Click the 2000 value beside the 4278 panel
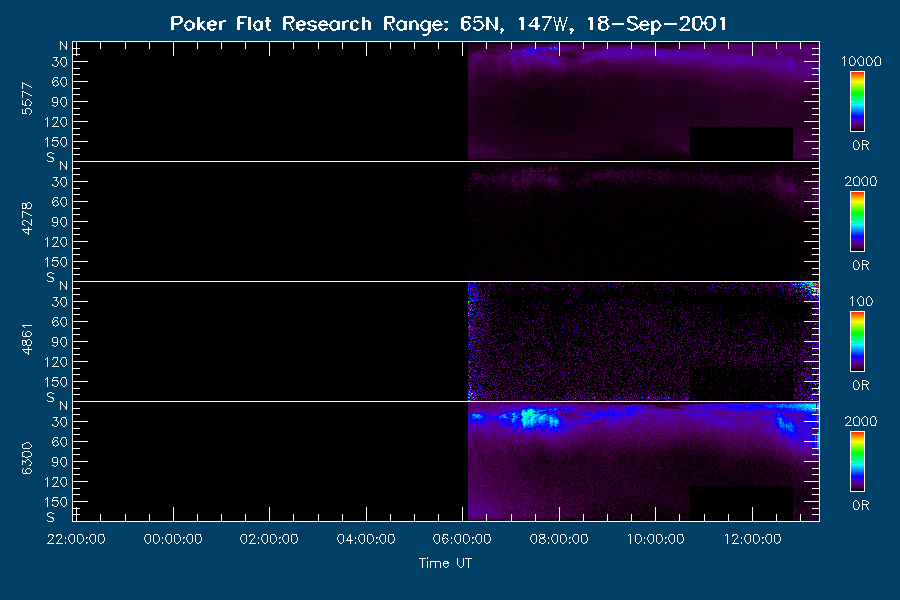900x600 pixels. (x=861, y=181)
